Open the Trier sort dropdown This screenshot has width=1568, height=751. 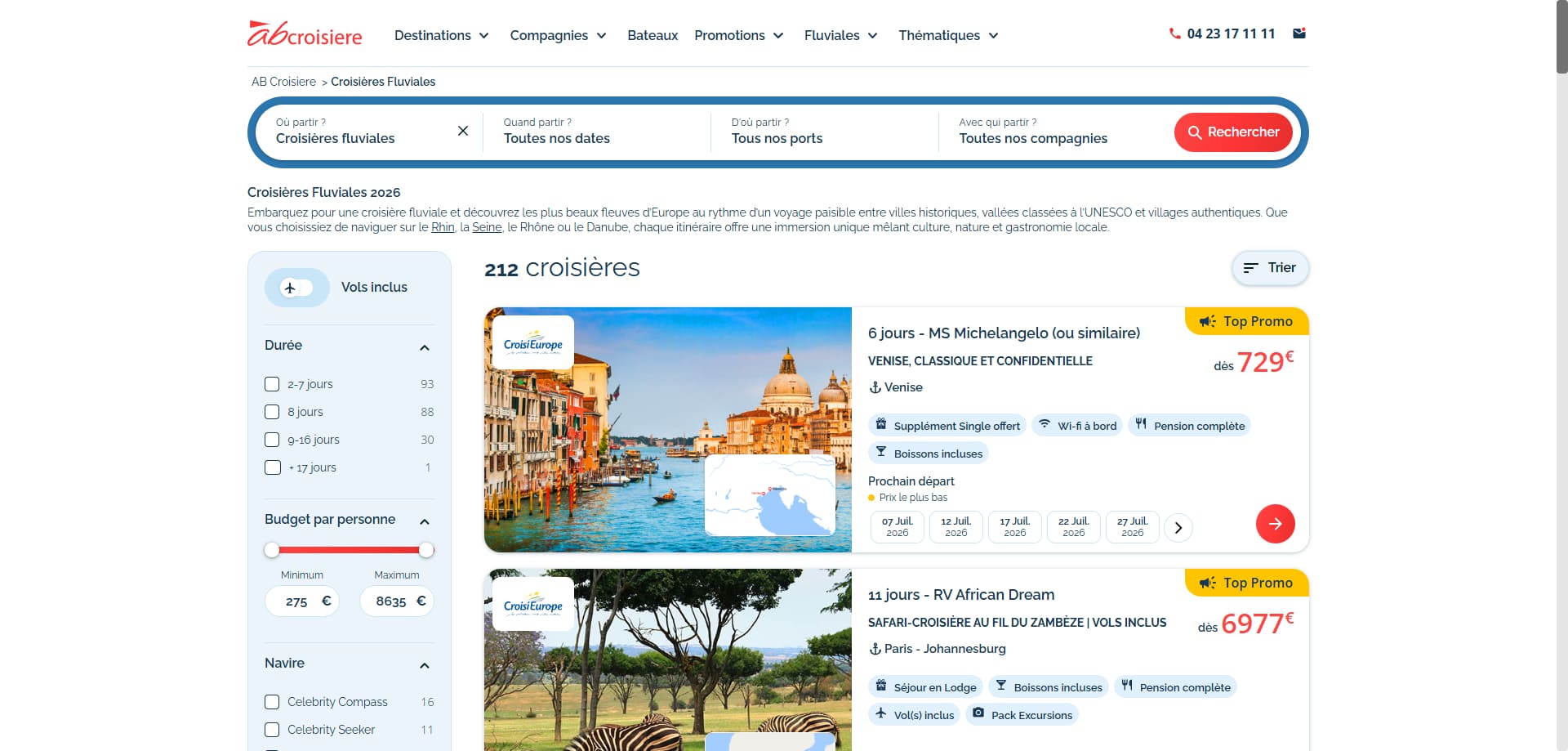pos(1270,268)
